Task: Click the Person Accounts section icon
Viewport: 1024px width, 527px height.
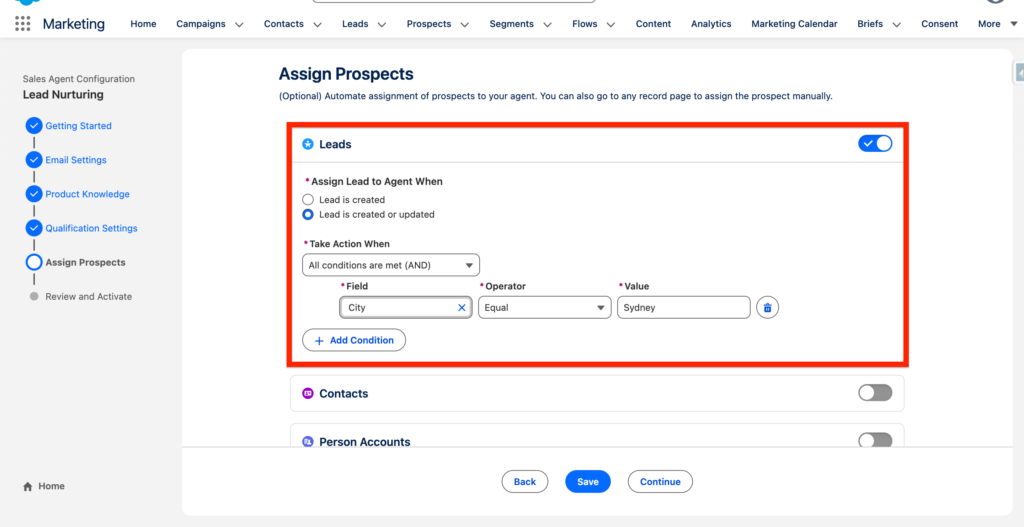Action: [x=308, y=442]
